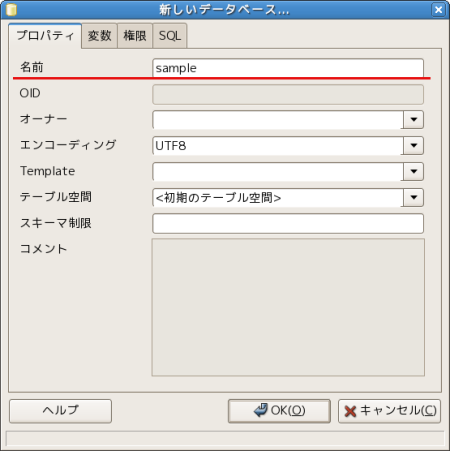Screen dimensions: 450x451
Task: Click the disabled OID field
Action: 288,94
